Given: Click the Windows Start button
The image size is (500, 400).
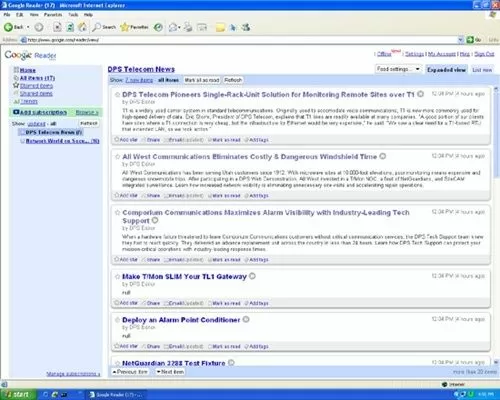Looking at the screenshot, I should (18, 395).
